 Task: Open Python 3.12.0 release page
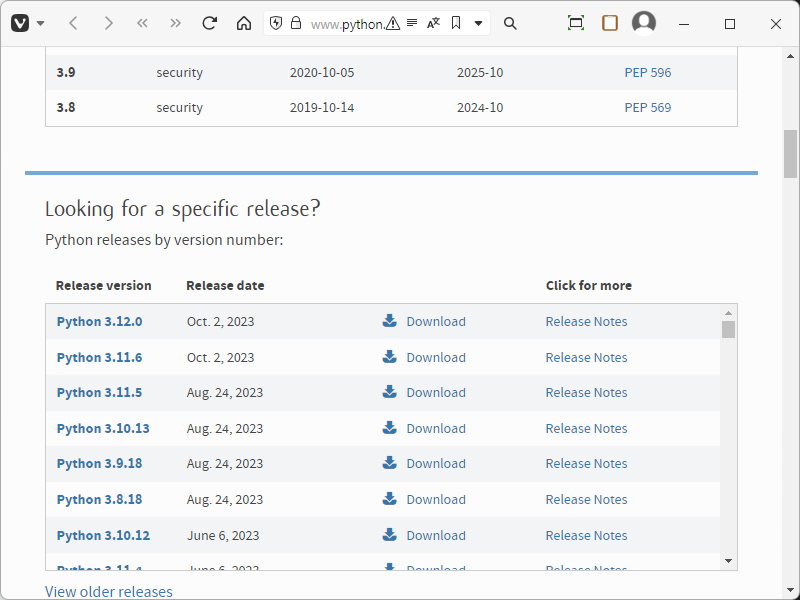tap(99, 322)
